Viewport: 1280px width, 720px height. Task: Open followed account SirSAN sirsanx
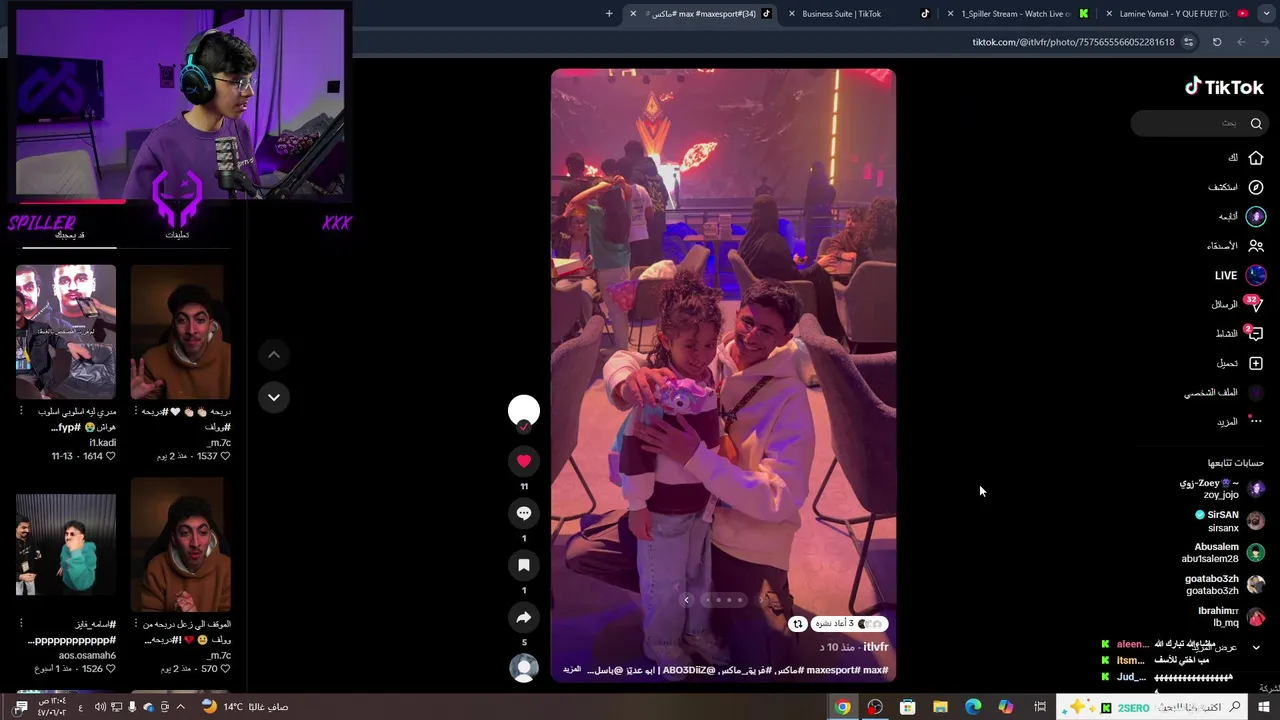pyautogui.click(x=1230, y=521)
